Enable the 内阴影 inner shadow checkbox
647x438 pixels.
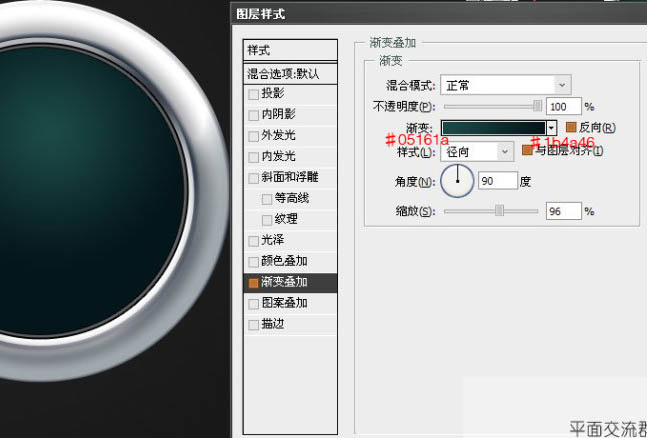[253, 115]
